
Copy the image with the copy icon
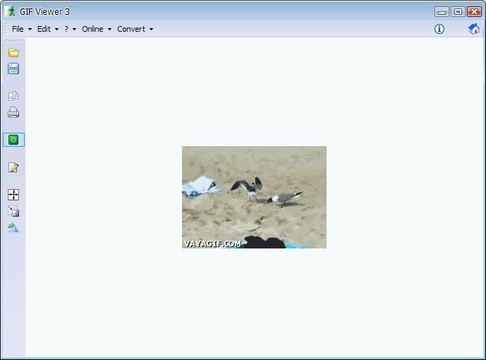pyautogui.click(x=14, y=96)
